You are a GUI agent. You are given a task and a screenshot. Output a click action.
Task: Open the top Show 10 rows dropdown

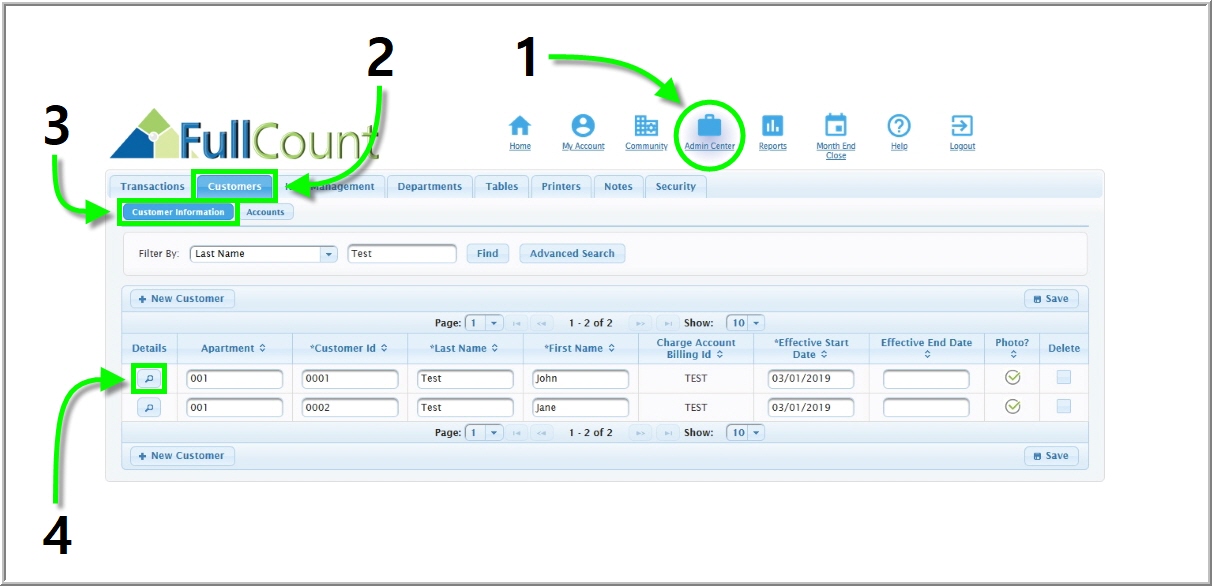[756, 323]
